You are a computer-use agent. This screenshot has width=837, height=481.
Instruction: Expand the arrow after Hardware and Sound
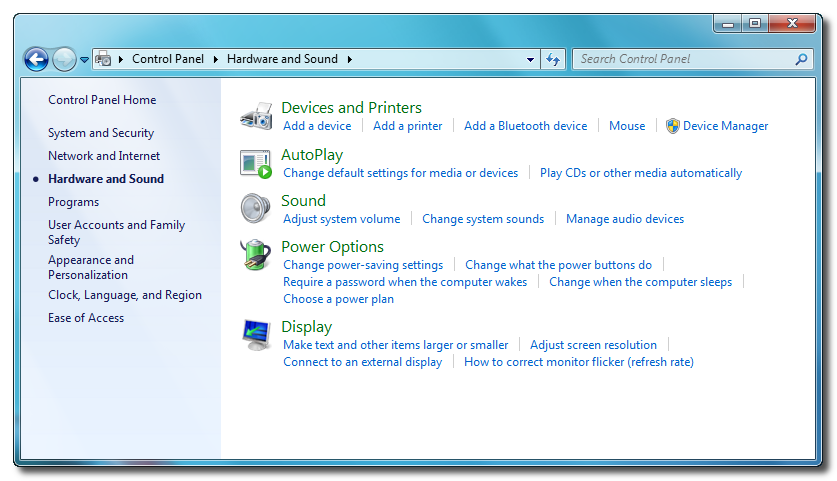[350, 59]
